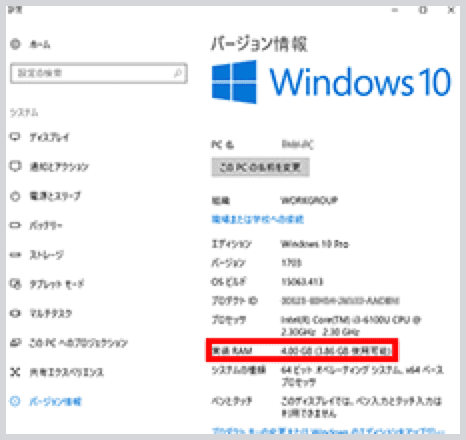This screenshot has height=440, width=466.
Task: Click the ホーム gear icon
Action: (x=15, y=44)
